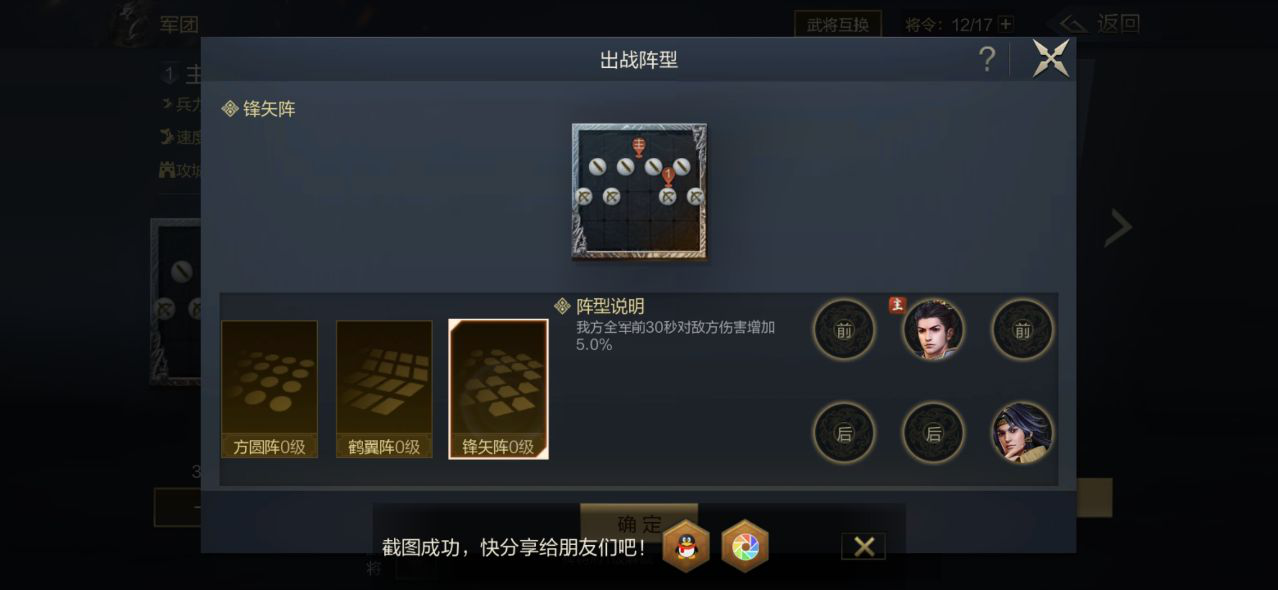Image resolution: width=1278 pixels, height=590 pixels.
Task: Select the 方圆阵0级 formation card
Action: (x=269, y=389)
